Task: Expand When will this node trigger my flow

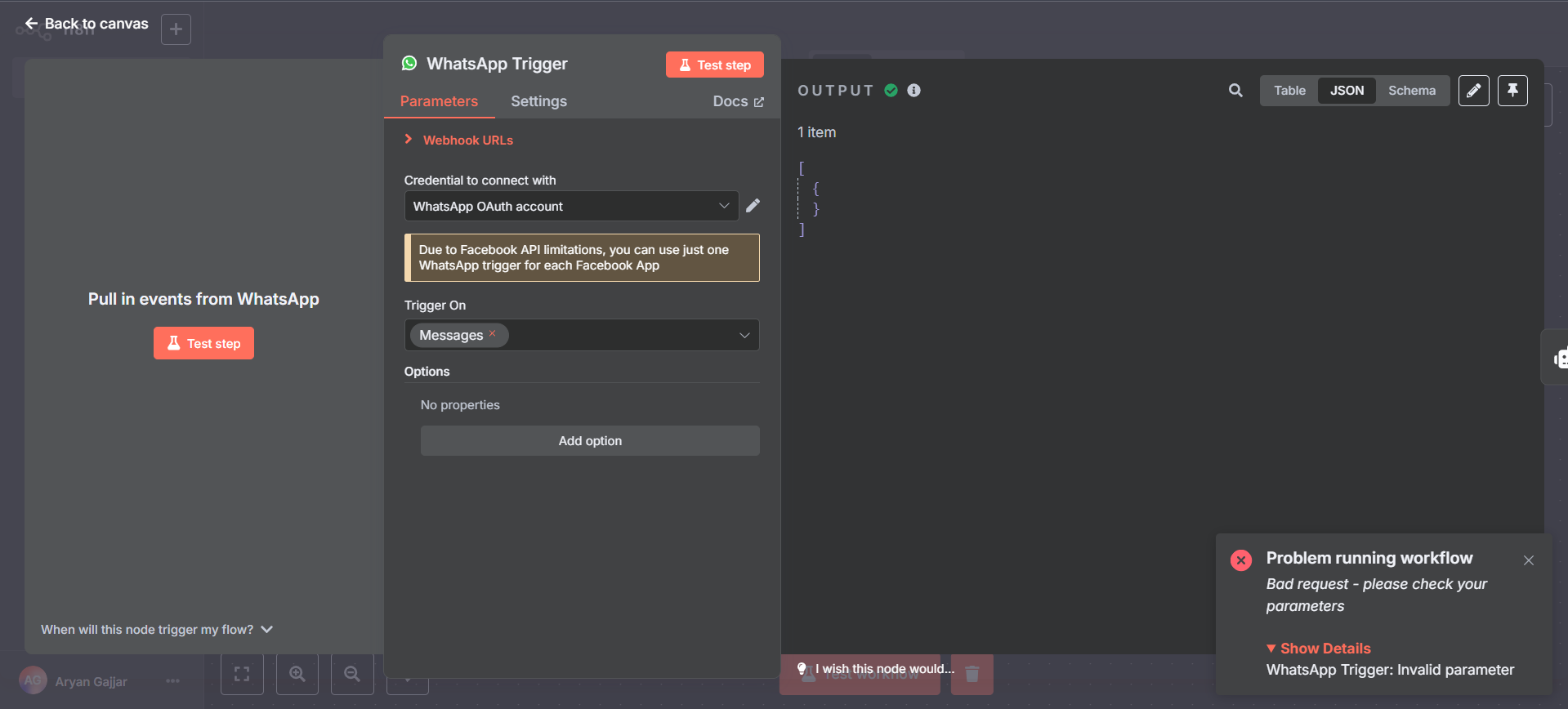Action: (157, 630)
